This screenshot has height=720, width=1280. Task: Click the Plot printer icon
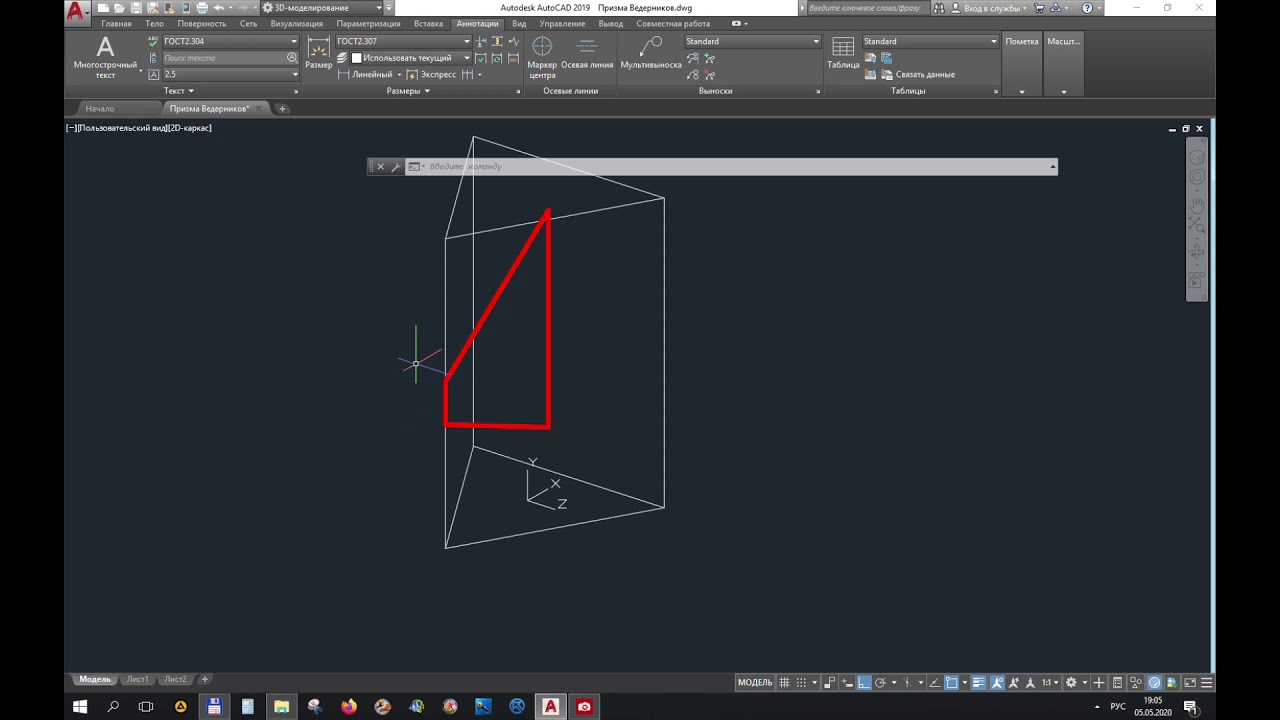[202, 8]
